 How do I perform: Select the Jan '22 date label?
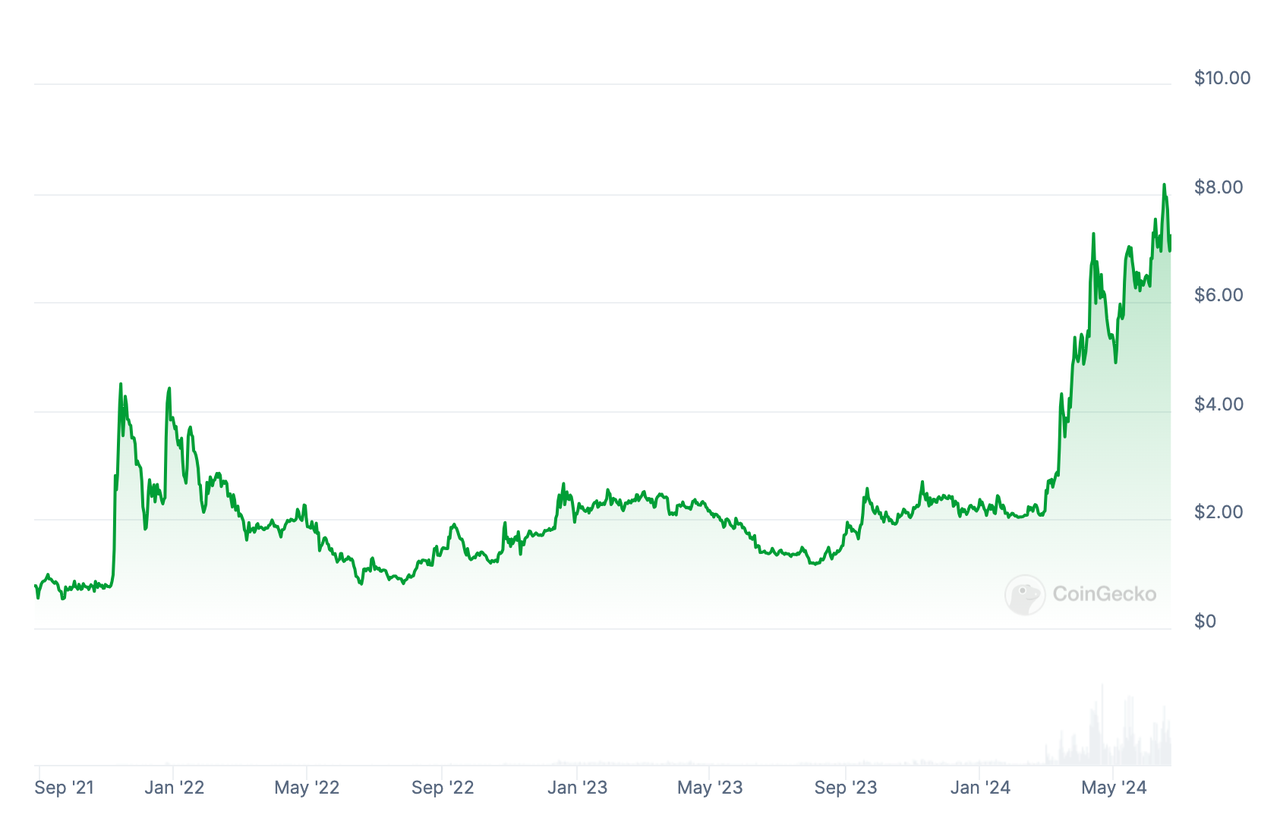click(x=174, y=787)
